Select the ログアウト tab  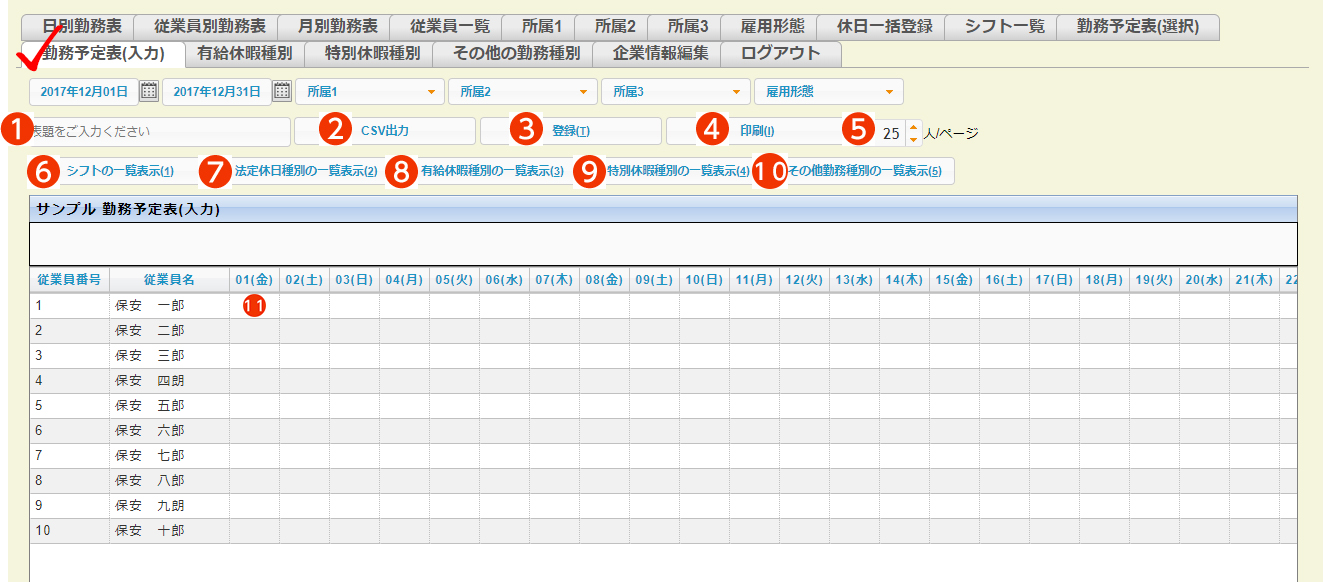(780, 53)
